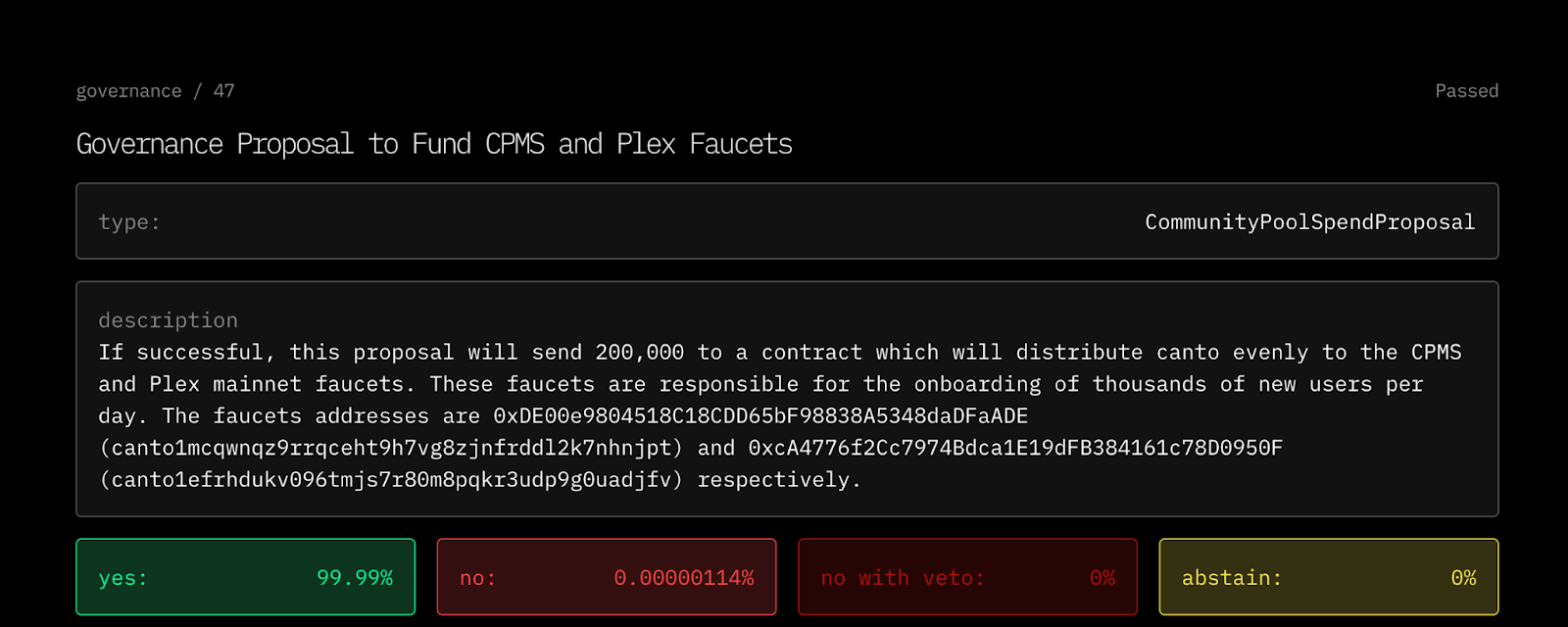Click the 0xcA4776f2Cc7974Bdca1E19dFB384161c78D0950F address
This screenshot has height=627, width=1568.
[x=1015, y=448]
